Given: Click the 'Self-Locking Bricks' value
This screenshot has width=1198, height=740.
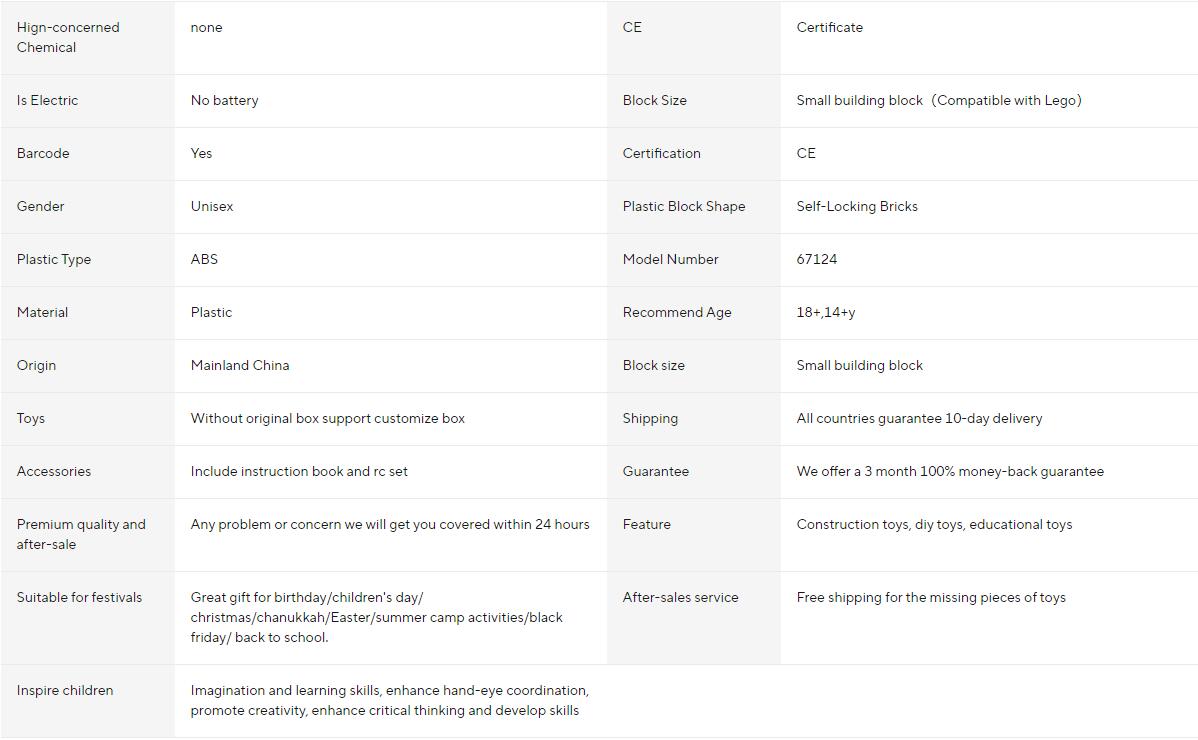Looking at the screenshot, I should 856,206.
